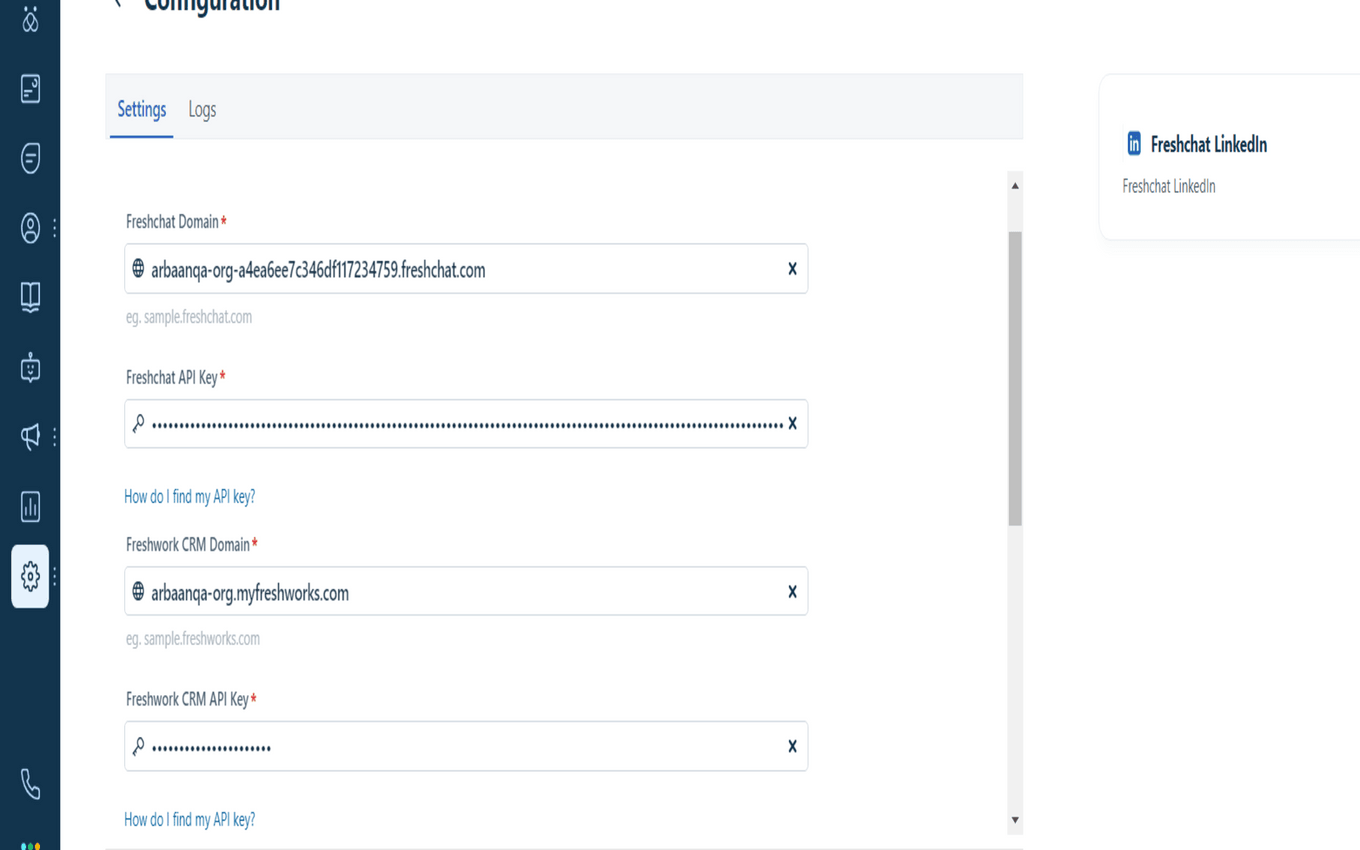The width and height of the screenshot is (1360, 850).
Task: Focus the Freshchat API Key input field
Action: (x=466, y=423)
